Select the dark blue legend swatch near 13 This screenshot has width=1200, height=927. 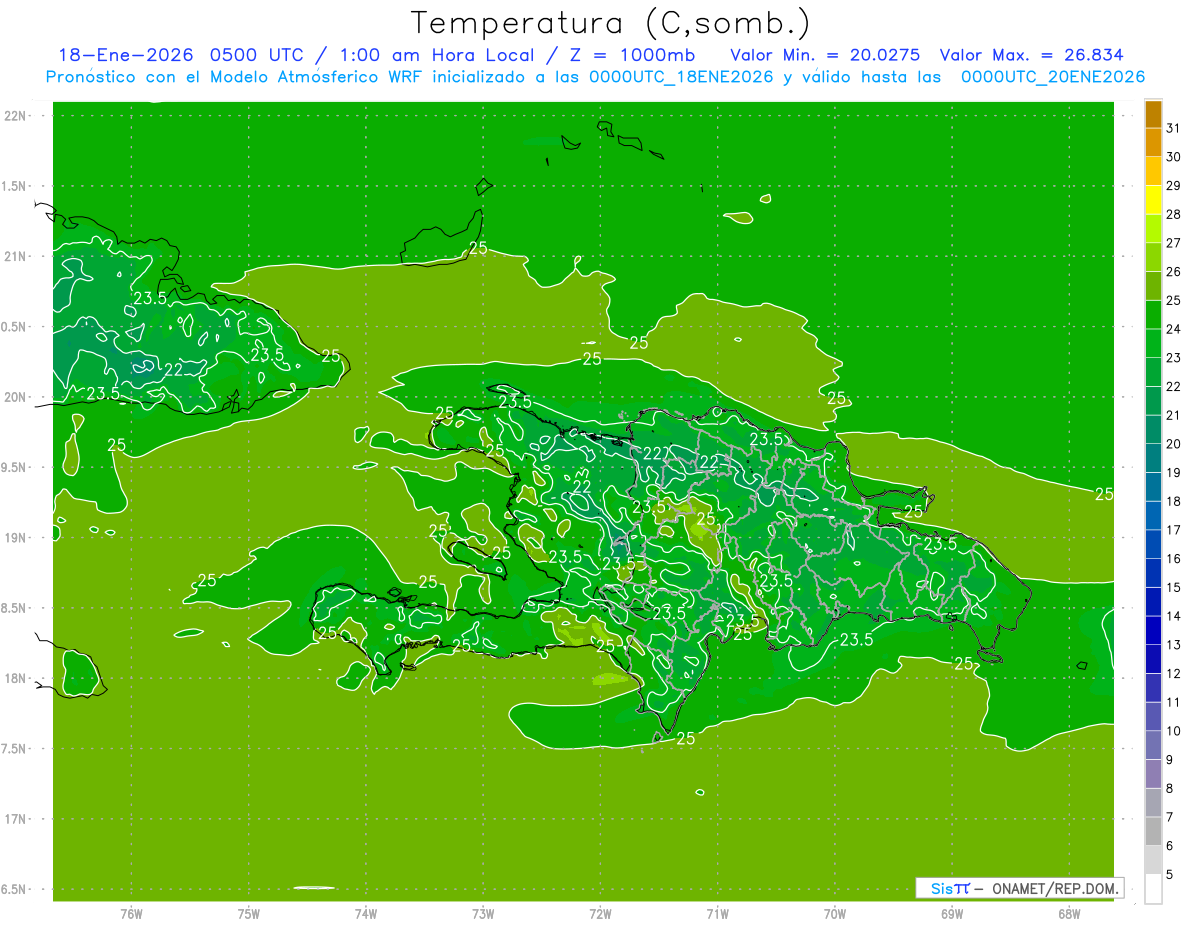pos(1153,631)
